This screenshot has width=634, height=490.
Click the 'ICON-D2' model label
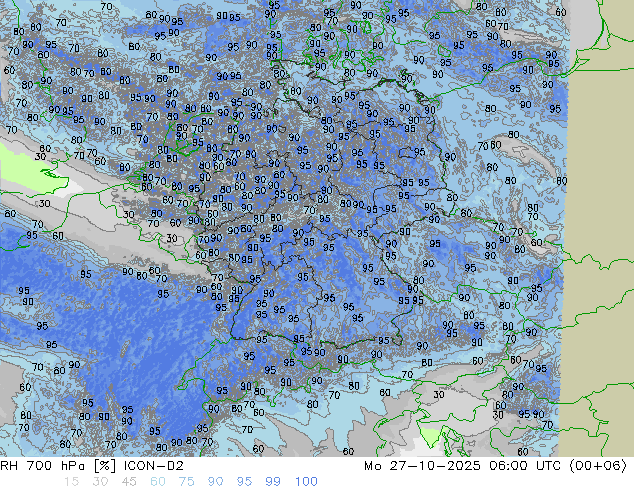(154, 466)
